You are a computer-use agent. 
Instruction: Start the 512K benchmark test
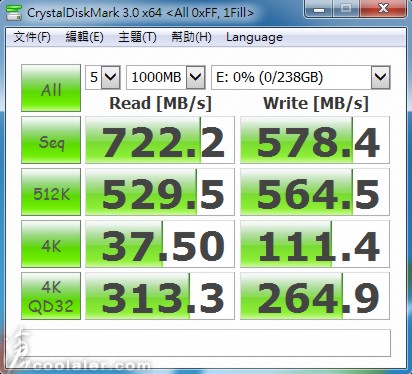point(51,192)
